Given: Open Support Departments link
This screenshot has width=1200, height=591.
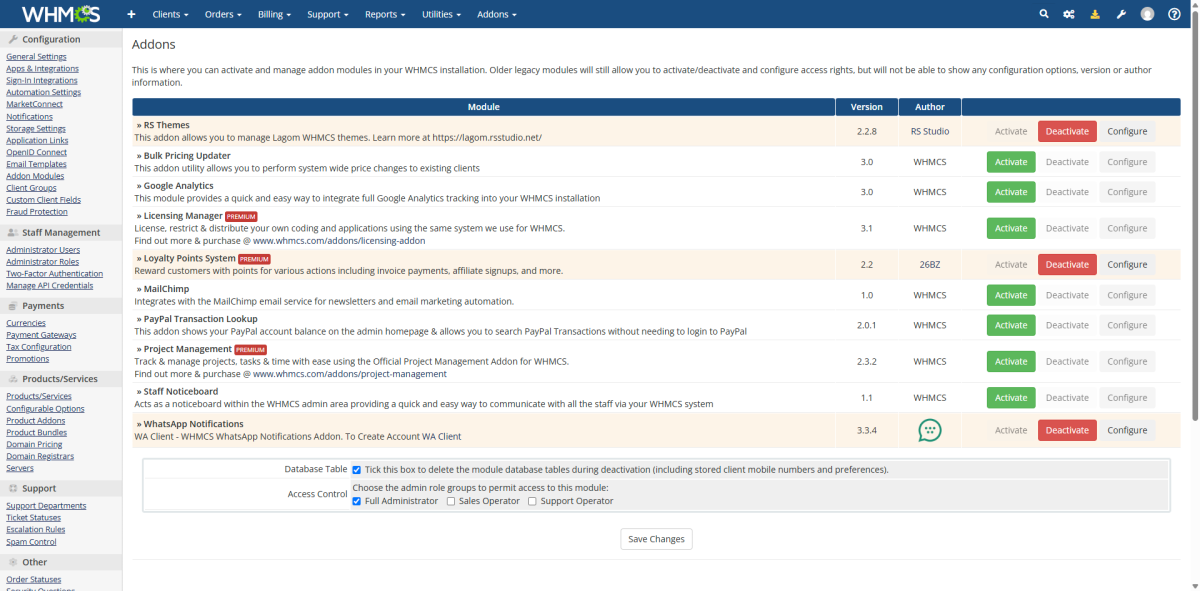Looking at the screenshot, I should point(46,506).
